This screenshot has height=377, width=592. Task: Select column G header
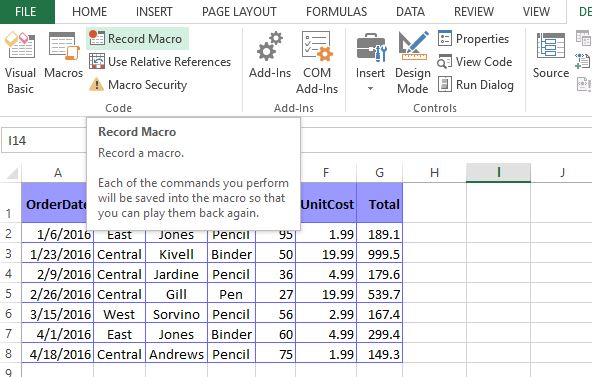379,173
